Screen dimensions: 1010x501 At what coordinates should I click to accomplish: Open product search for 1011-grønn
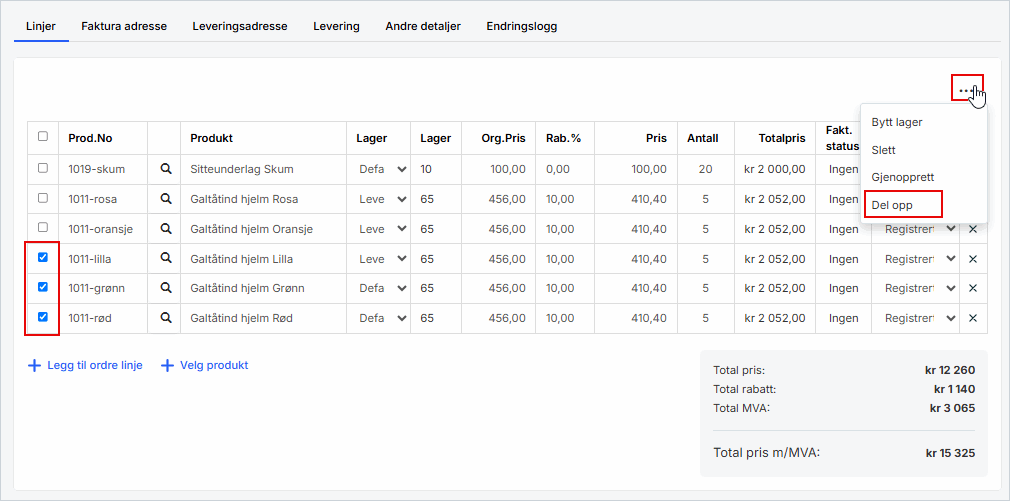(x=166, y=289)
